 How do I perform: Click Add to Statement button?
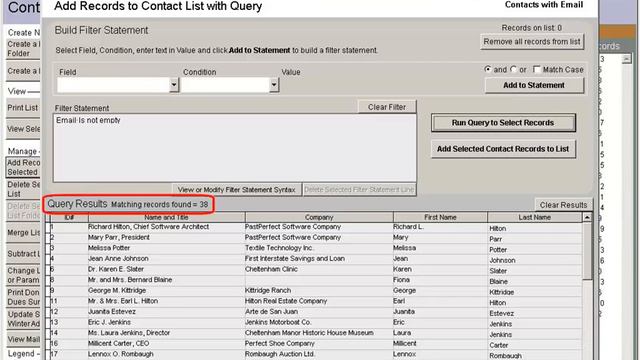click(x=534, y=85)
